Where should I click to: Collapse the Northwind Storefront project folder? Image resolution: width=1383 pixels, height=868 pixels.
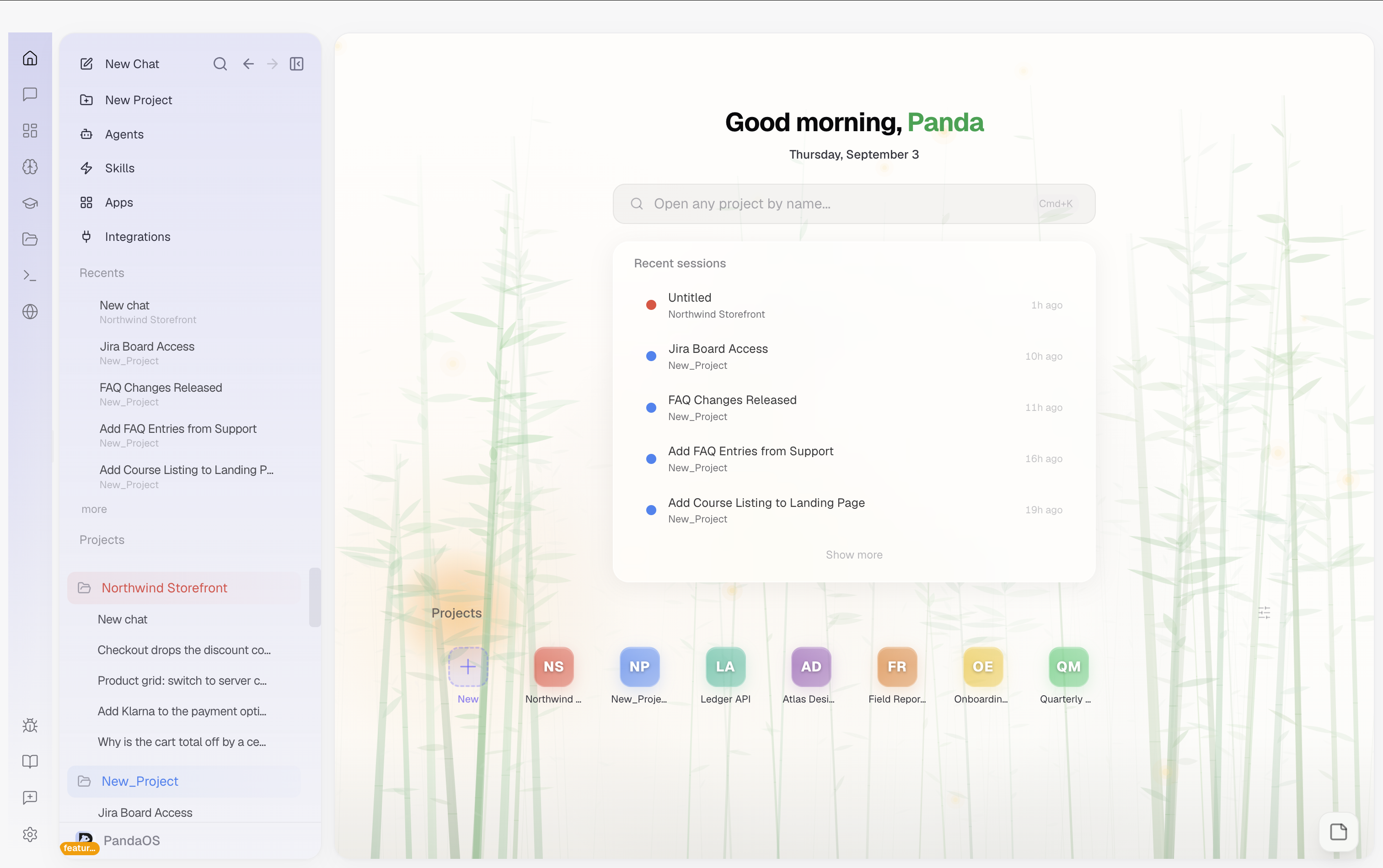click(x=184, y=588)
